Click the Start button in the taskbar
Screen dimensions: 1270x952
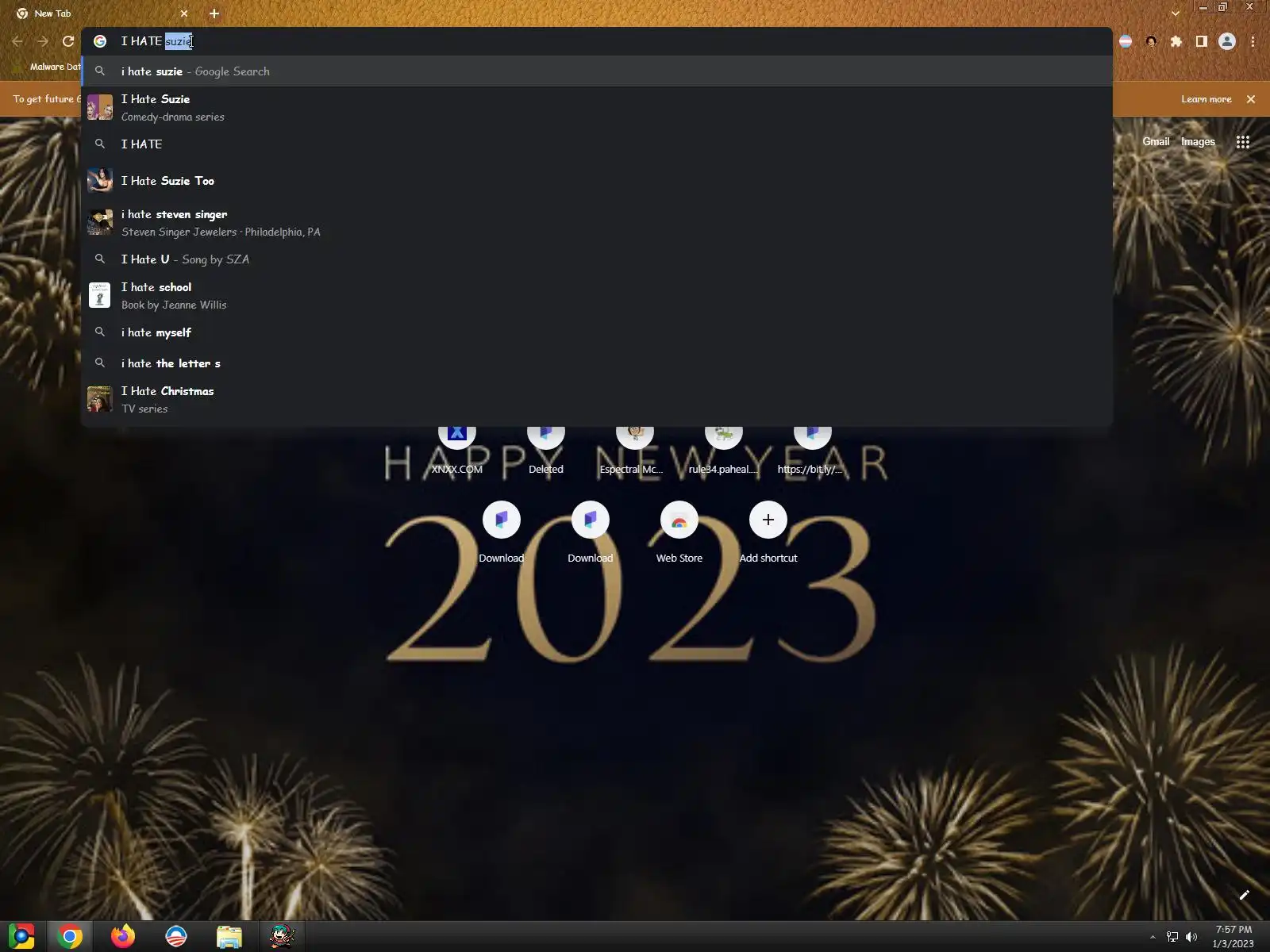(21, 937)
